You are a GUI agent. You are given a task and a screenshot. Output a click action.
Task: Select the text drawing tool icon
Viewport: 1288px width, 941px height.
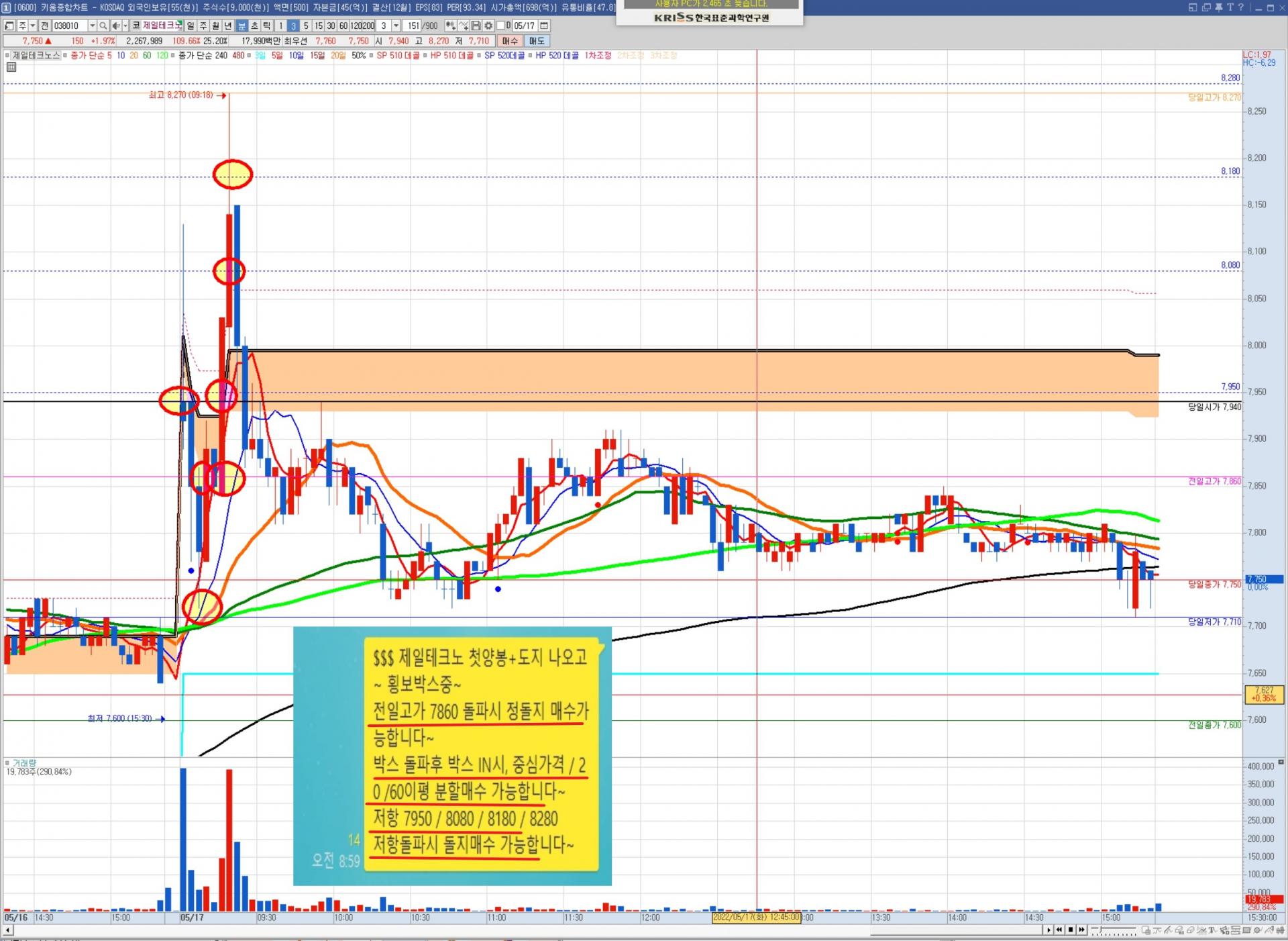tap(1212, 930)
